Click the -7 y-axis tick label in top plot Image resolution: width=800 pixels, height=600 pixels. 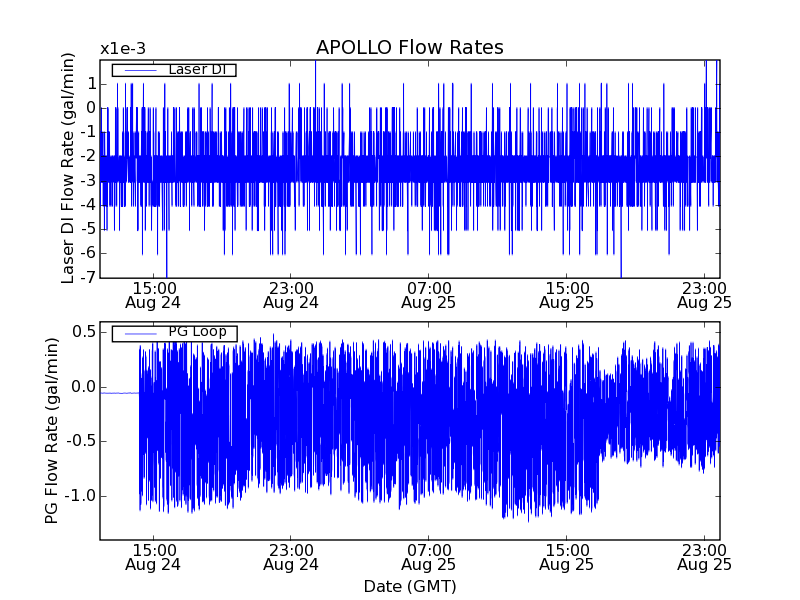[87, 277]
